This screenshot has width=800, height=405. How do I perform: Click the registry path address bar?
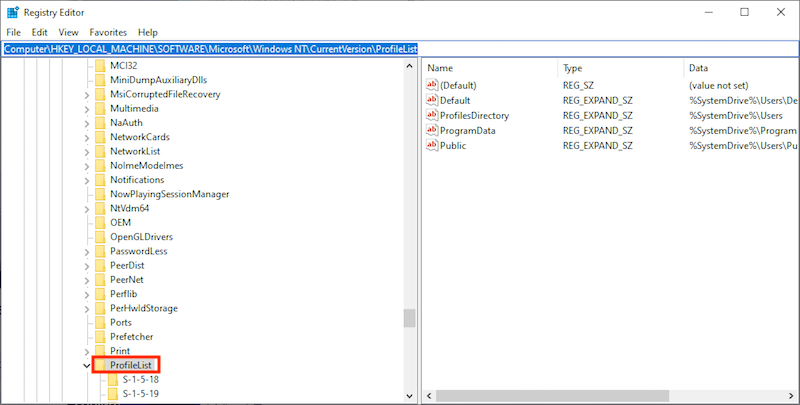(400, 49)
